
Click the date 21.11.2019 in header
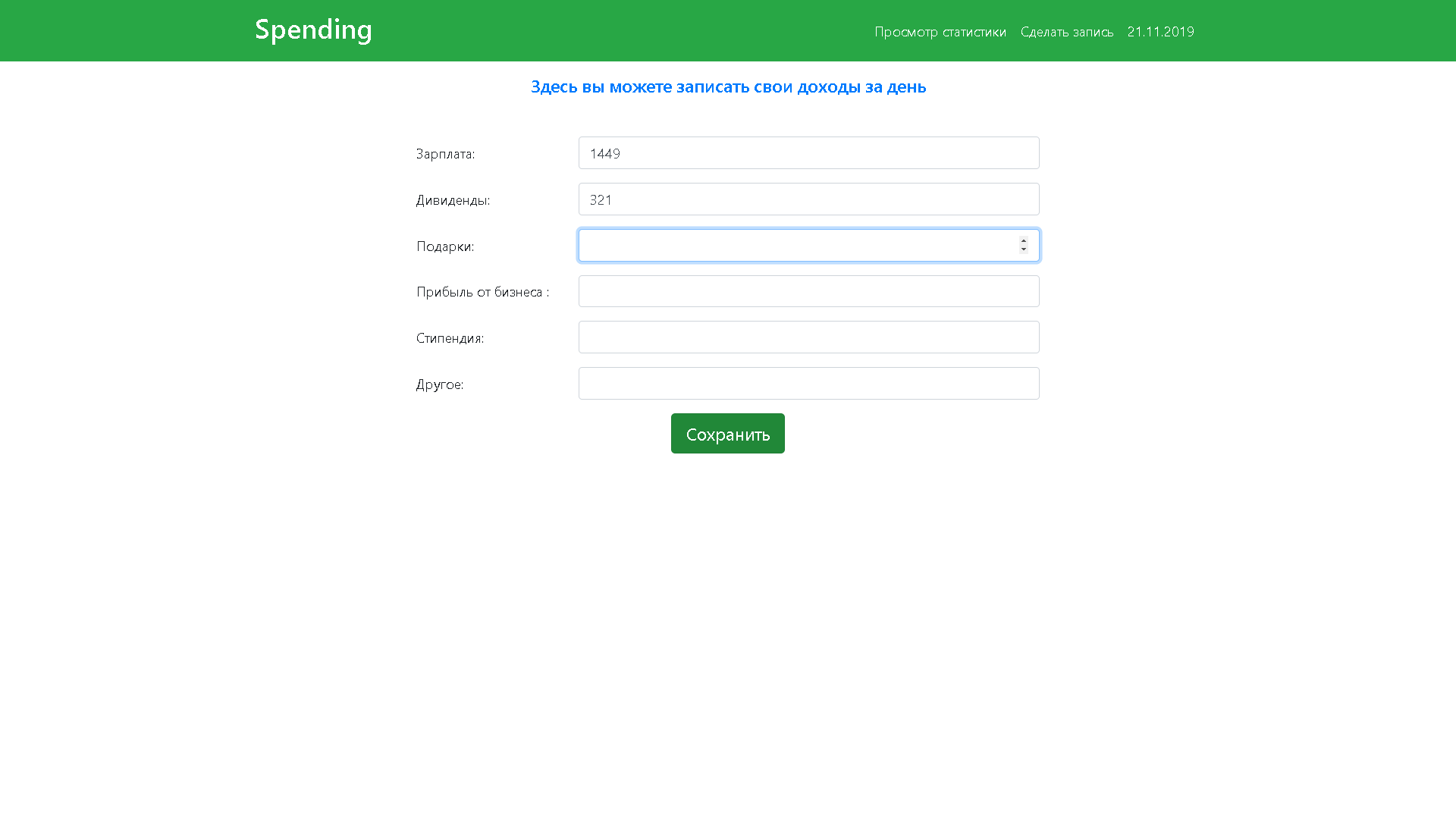(1160, 32)
